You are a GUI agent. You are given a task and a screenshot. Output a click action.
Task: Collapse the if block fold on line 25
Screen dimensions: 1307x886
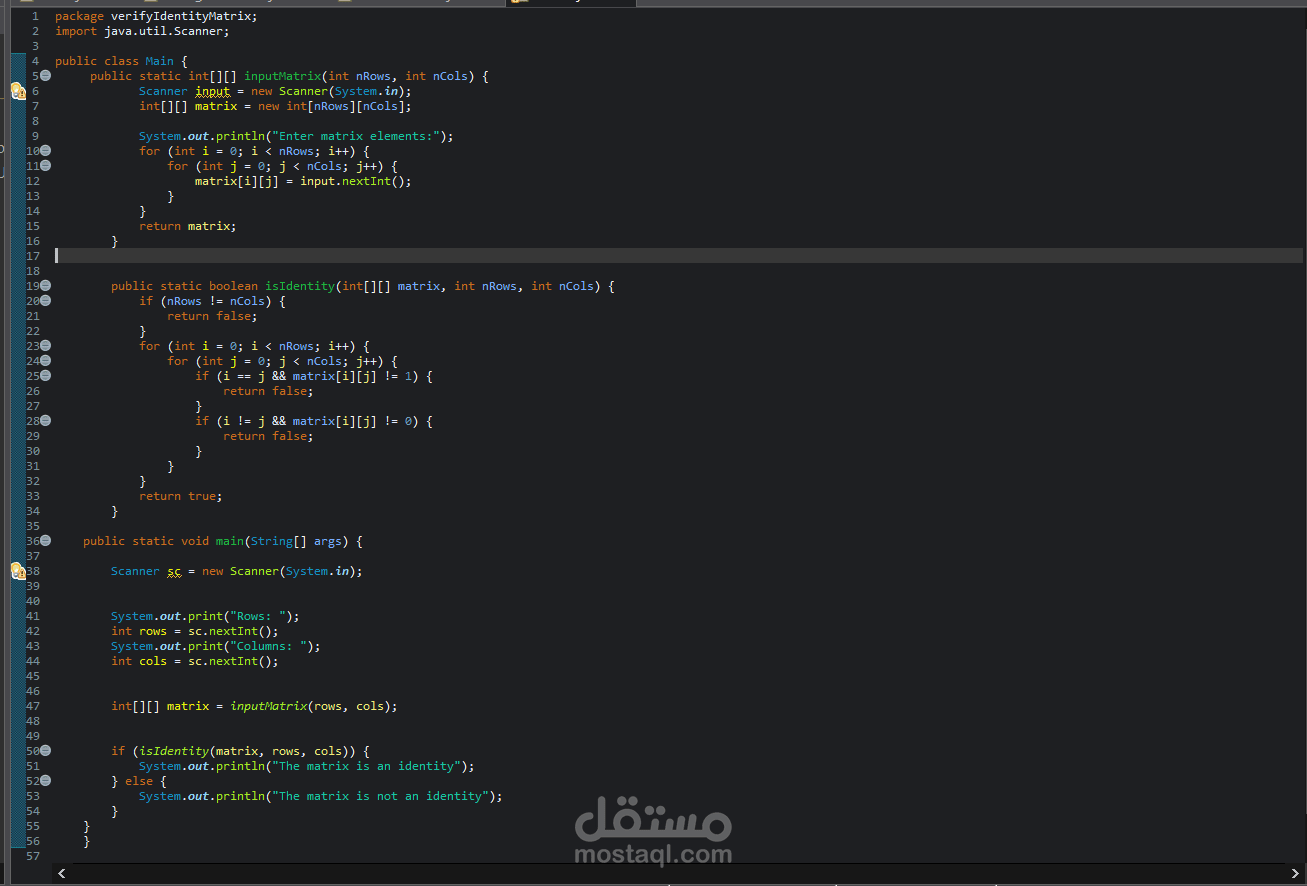46,376
